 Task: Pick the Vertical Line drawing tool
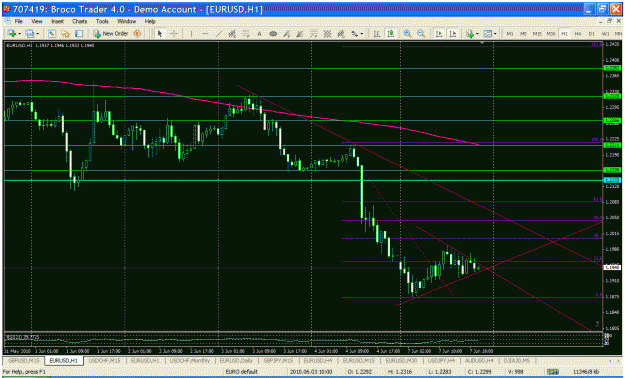click(x=191, y=34)
